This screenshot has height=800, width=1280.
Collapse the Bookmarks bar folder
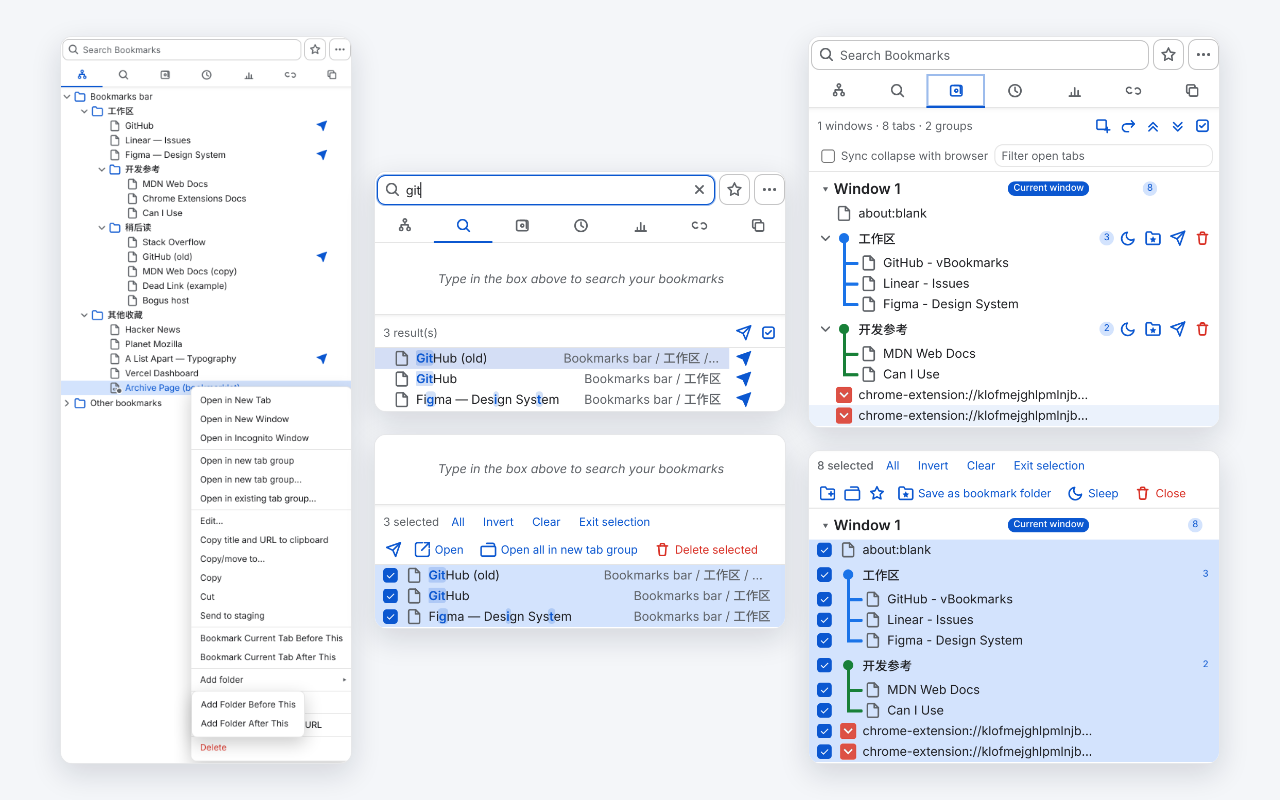[67, 97]
